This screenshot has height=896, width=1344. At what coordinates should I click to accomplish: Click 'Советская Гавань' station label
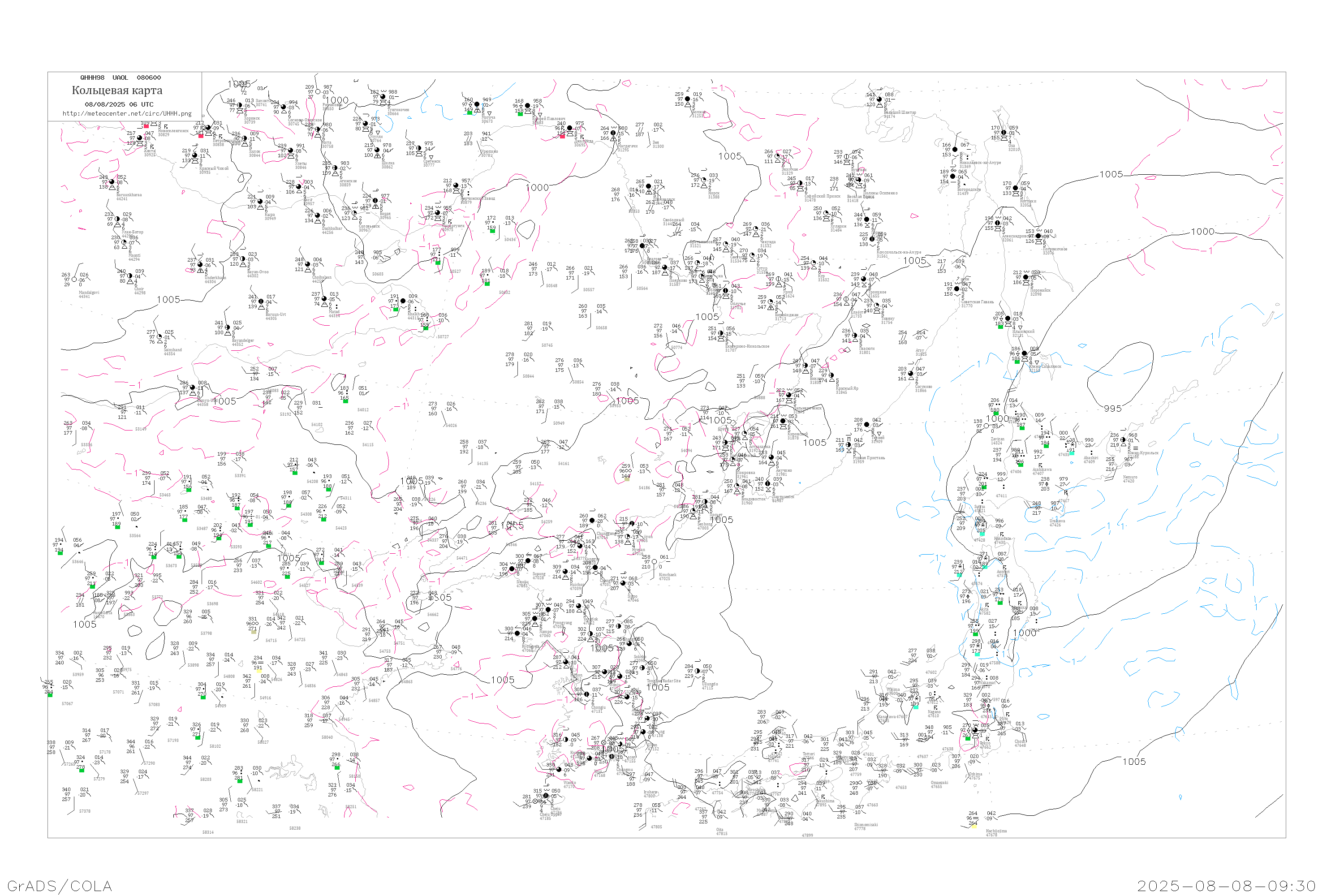978,302
